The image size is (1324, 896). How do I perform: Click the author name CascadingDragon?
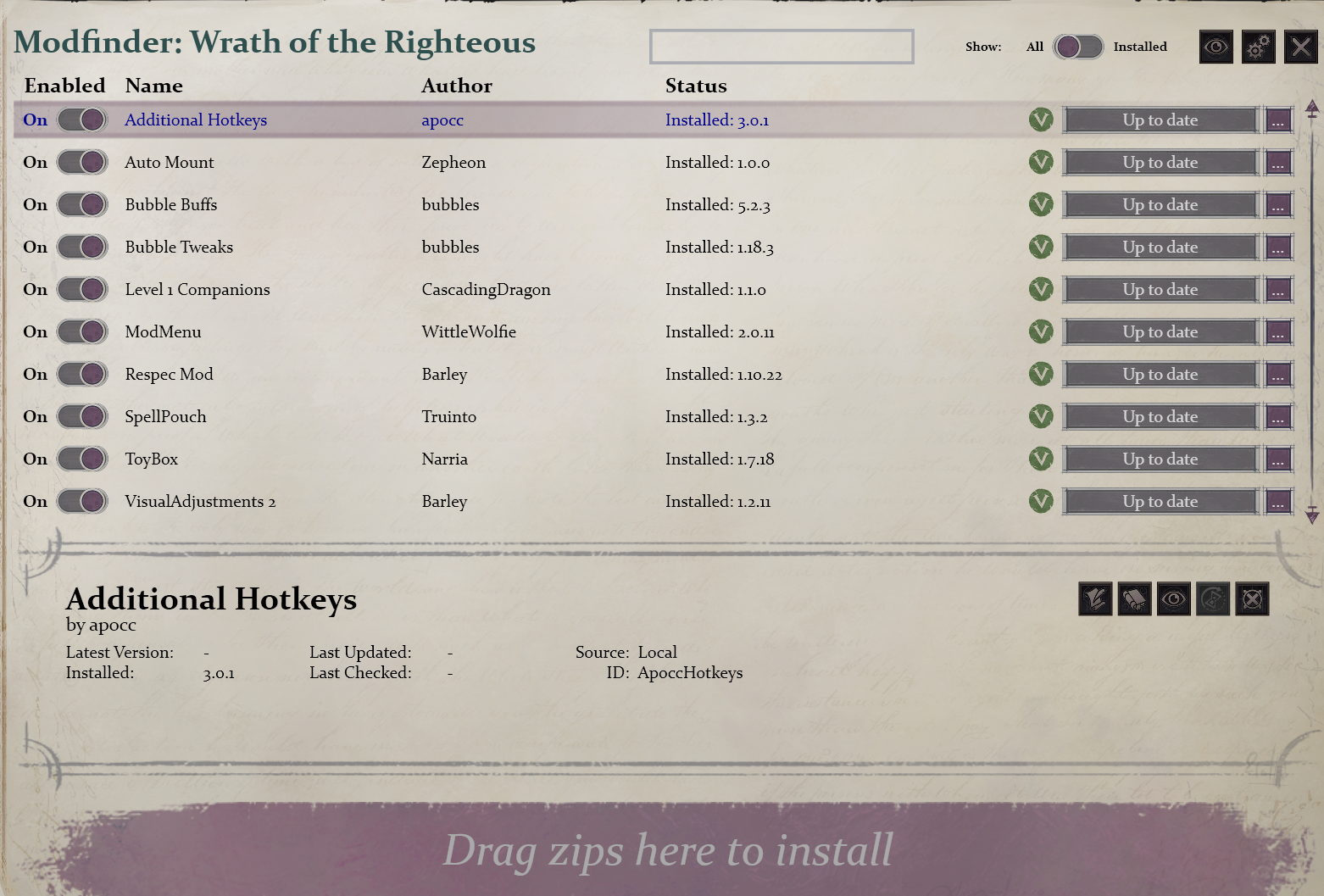click(x=486, y=289)
